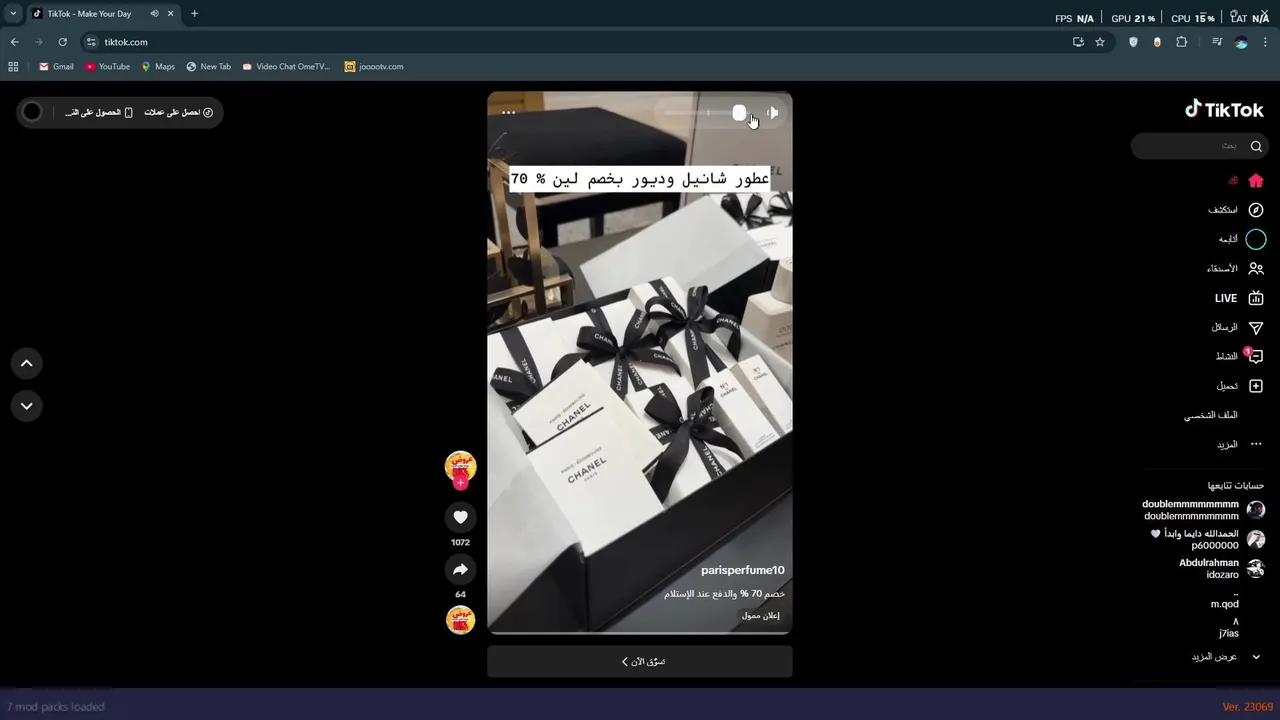Bookmark this page with star icon
This screenshot has height=720, width=1280.
tap(1100, 42)
